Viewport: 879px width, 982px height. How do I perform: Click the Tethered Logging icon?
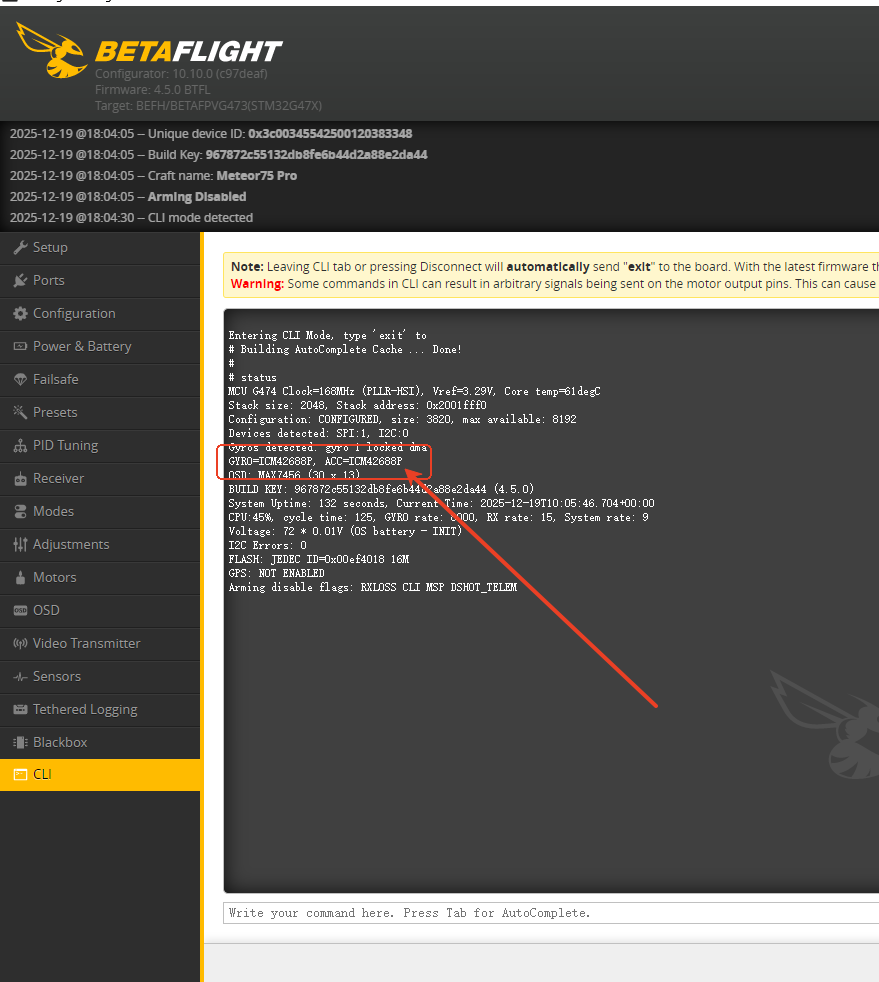point(21,709)
